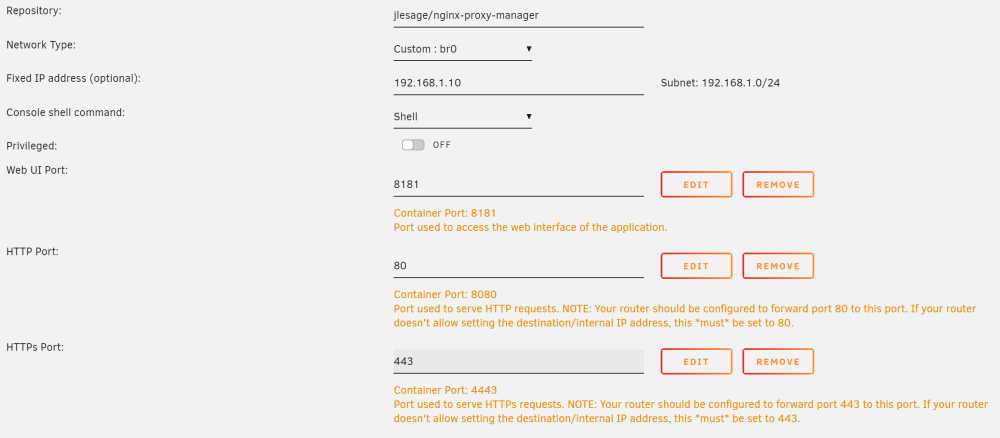Remove the HTTPs Port mapping
This screenshot has width=1000, height=438.
pos(778,361)
